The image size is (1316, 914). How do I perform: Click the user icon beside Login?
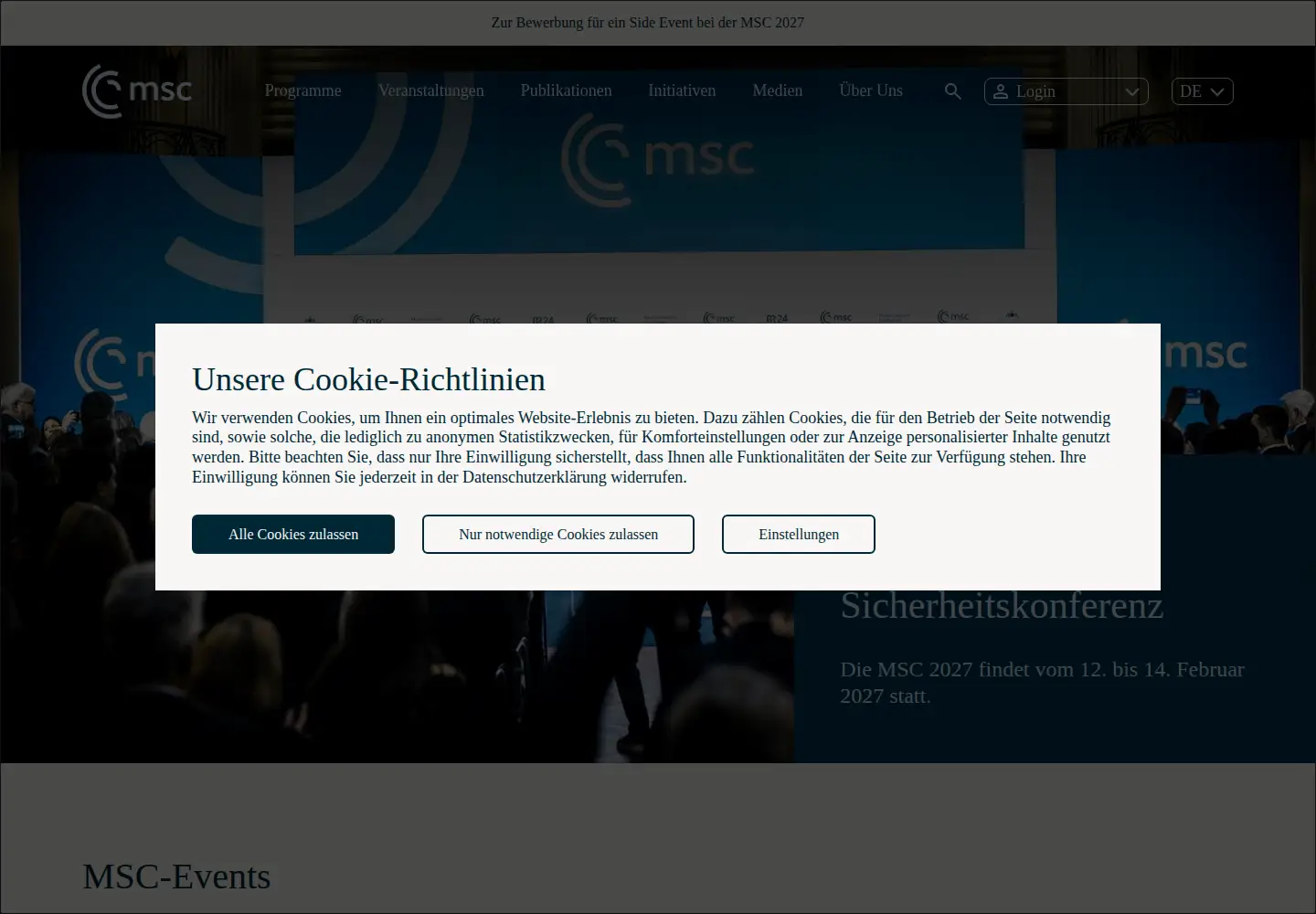(1001, 91)
